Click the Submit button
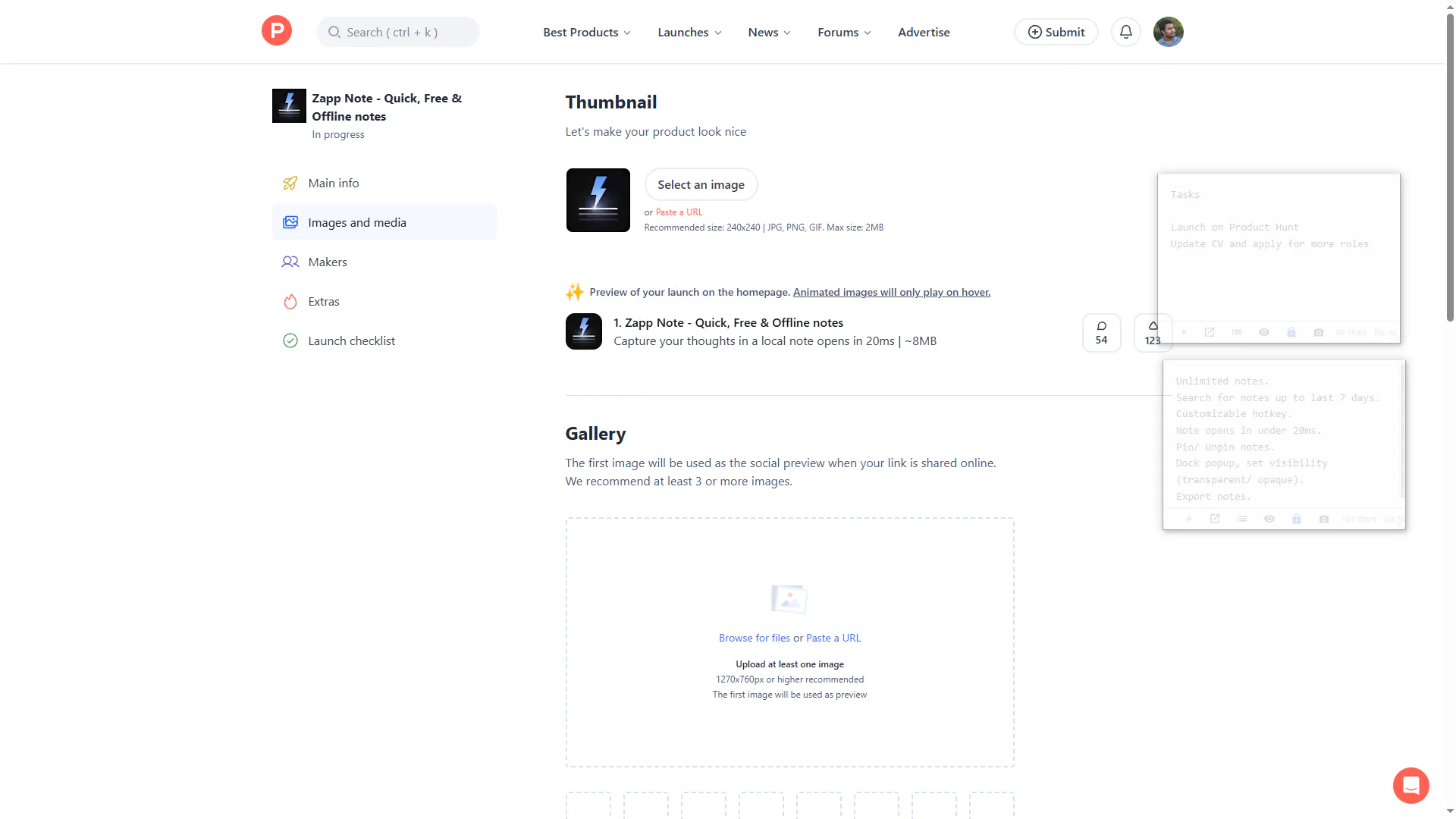Image resolution: width=1456 pixels, height=819 pixels. (x=1056, y=32)
